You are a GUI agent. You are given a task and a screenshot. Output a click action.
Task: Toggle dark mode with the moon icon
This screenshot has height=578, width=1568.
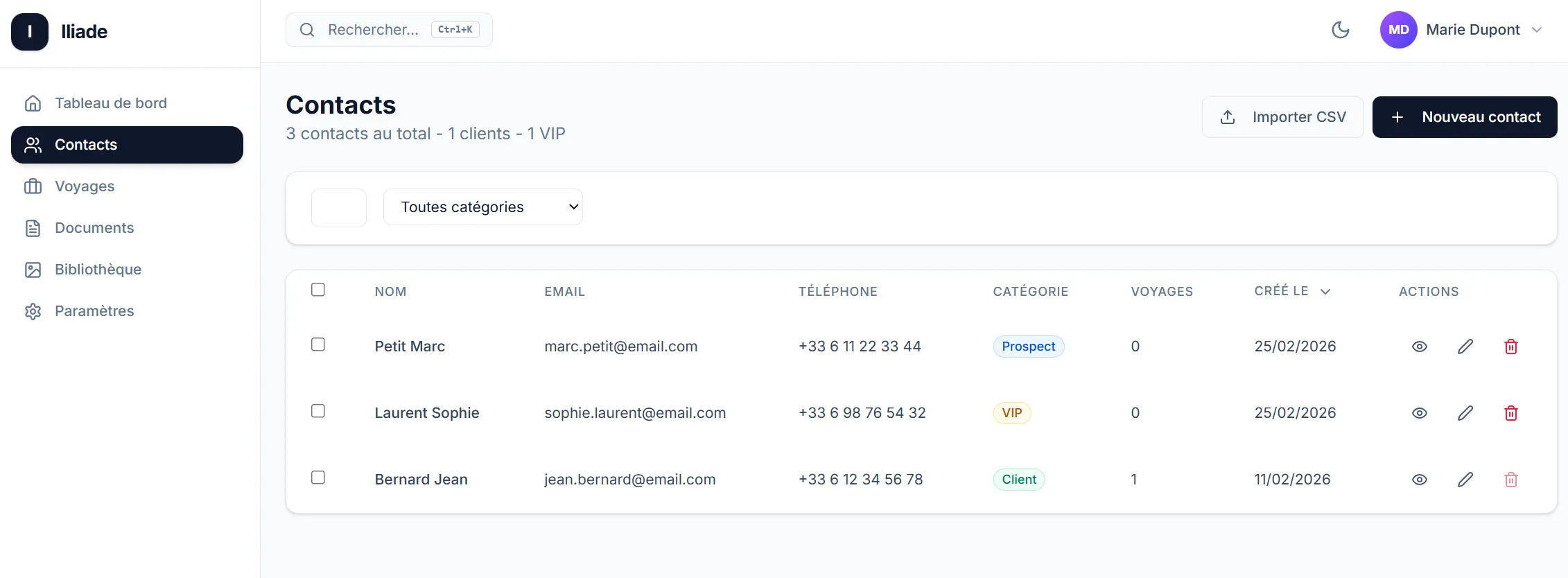(1341, 29)
